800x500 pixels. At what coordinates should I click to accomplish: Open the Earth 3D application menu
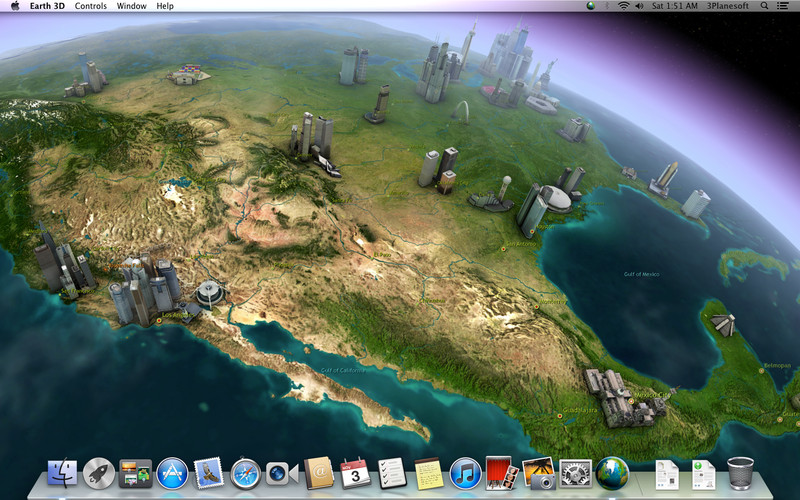pyautogui.click(x=47, y=6)
